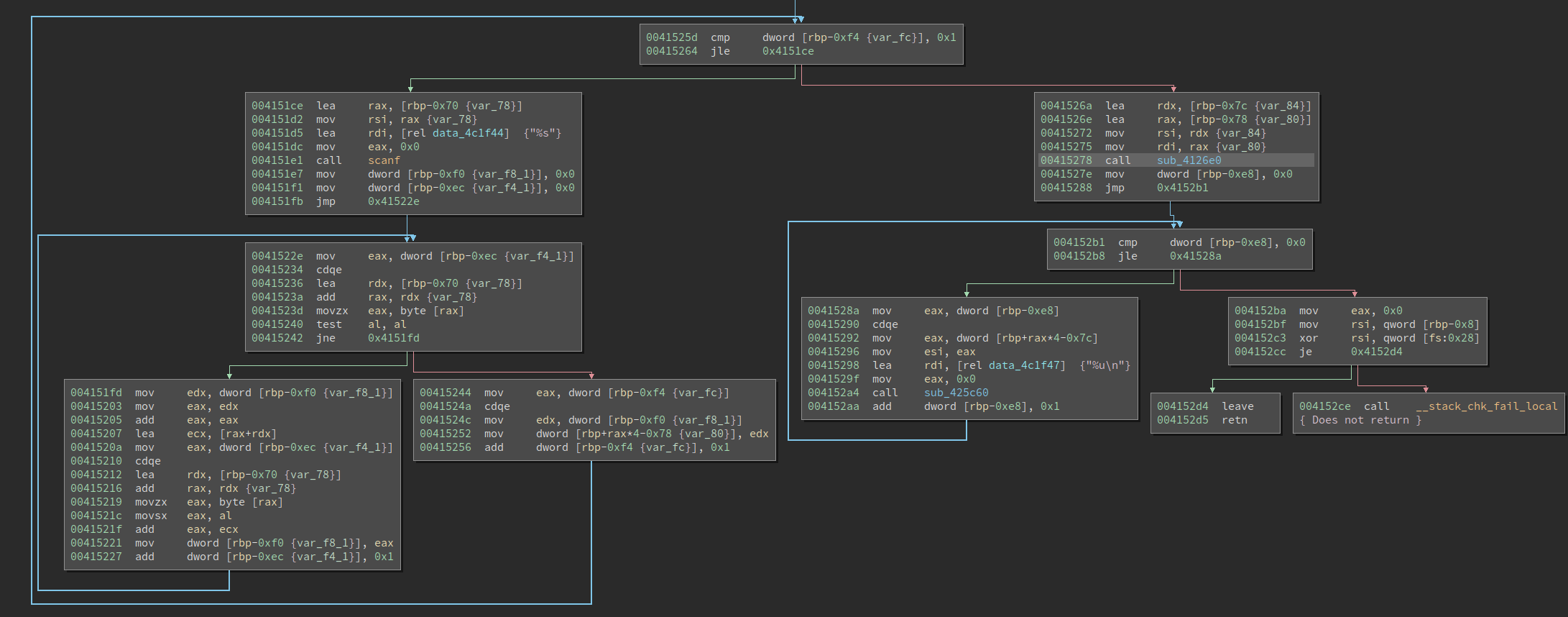Click the jle target 0x41528a

1195,256
